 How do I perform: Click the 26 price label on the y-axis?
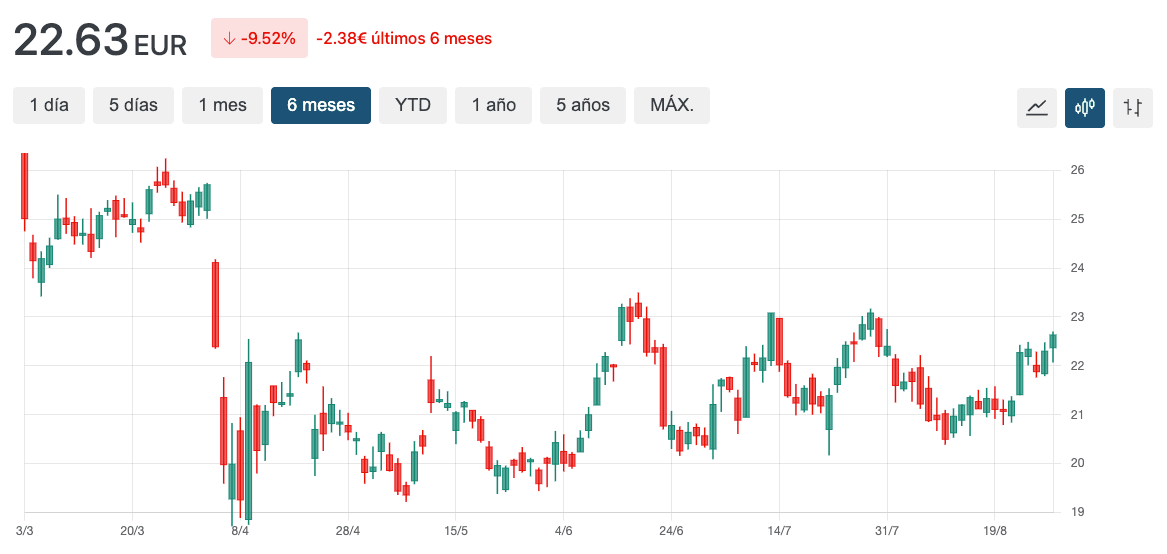click(1077, 170)
